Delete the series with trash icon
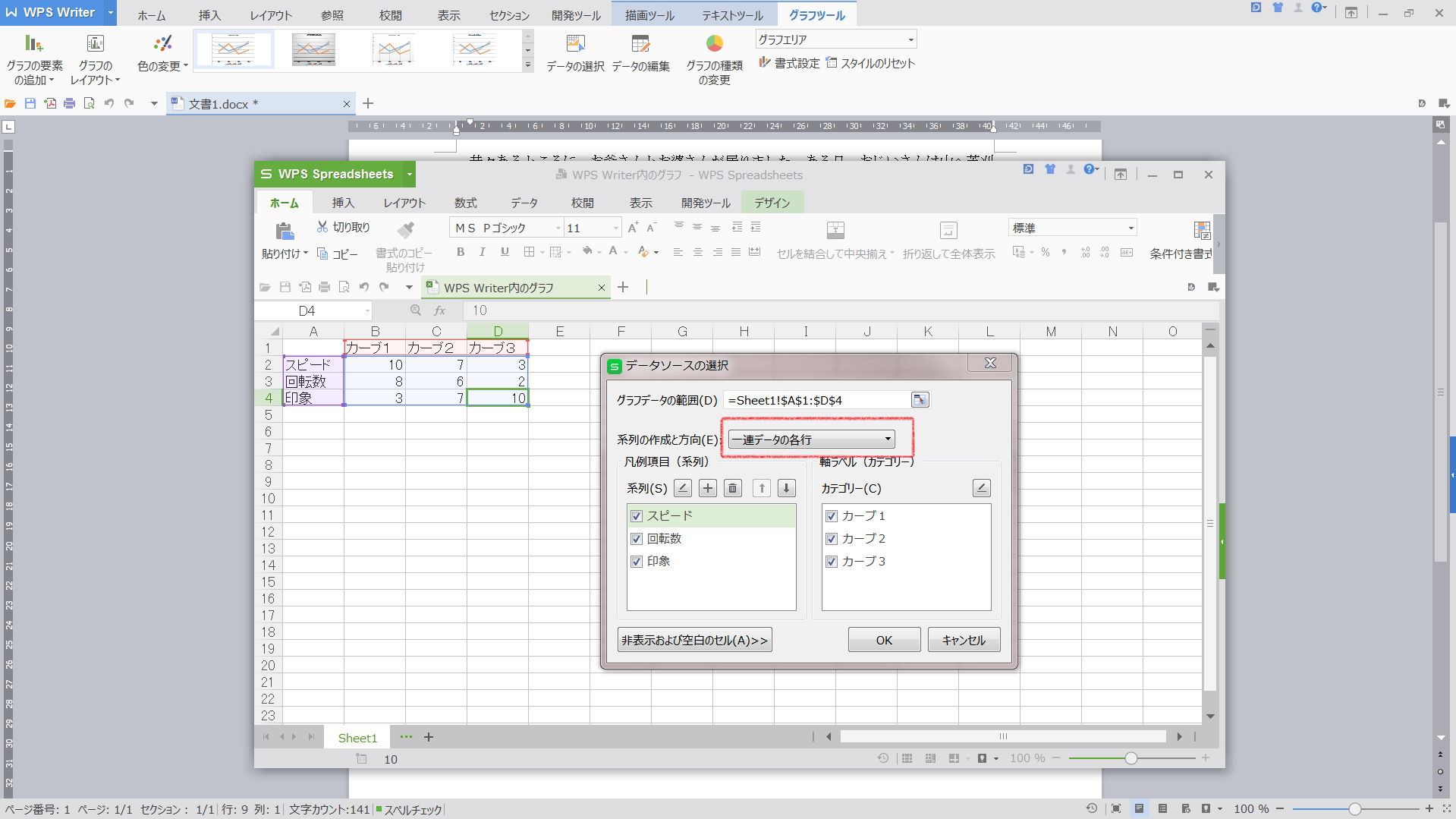This screenshot has width=1456, height=819. pos(732,488)
